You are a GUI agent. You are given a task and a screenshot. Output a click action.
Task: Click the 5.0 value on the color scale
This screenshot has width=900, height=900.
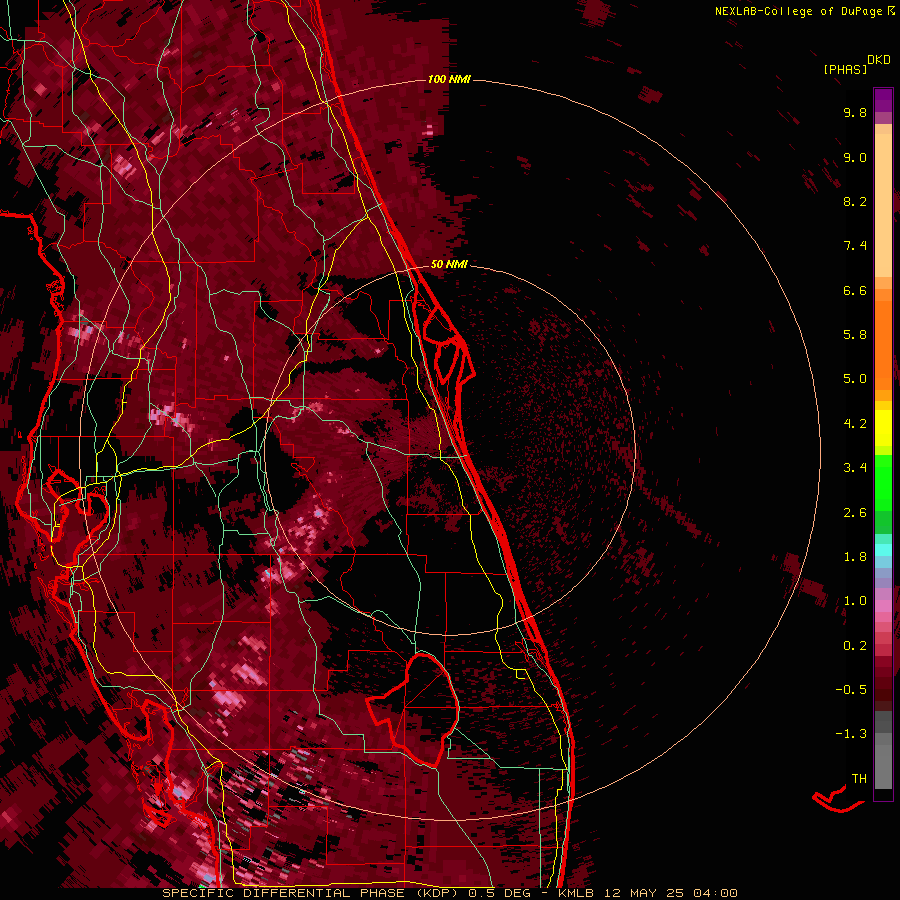(x=855, y=379)
